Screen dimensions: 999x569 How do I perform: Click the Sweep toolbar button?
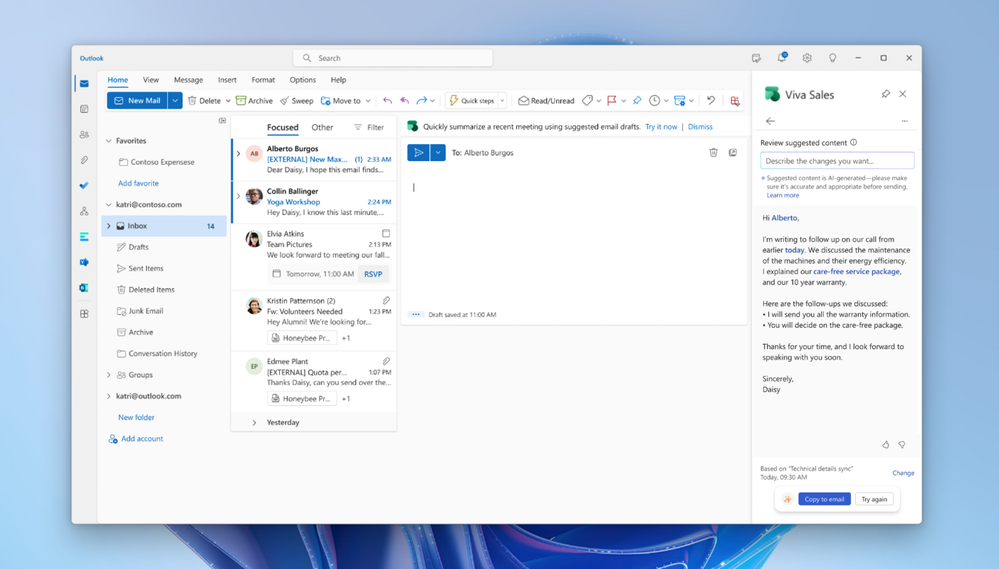297,101
